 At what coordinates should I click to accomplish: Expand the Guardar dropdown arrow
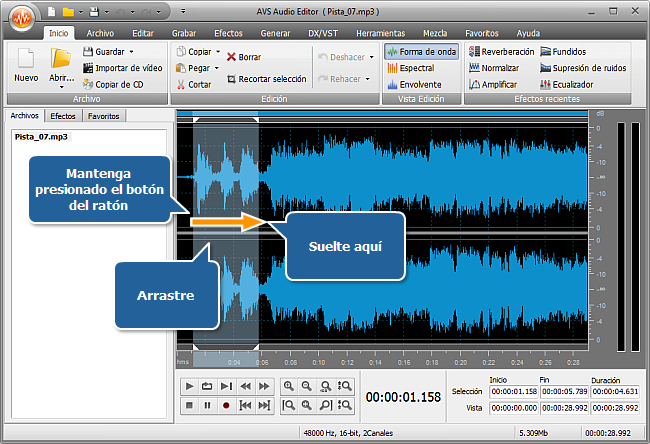pos(131,51)
